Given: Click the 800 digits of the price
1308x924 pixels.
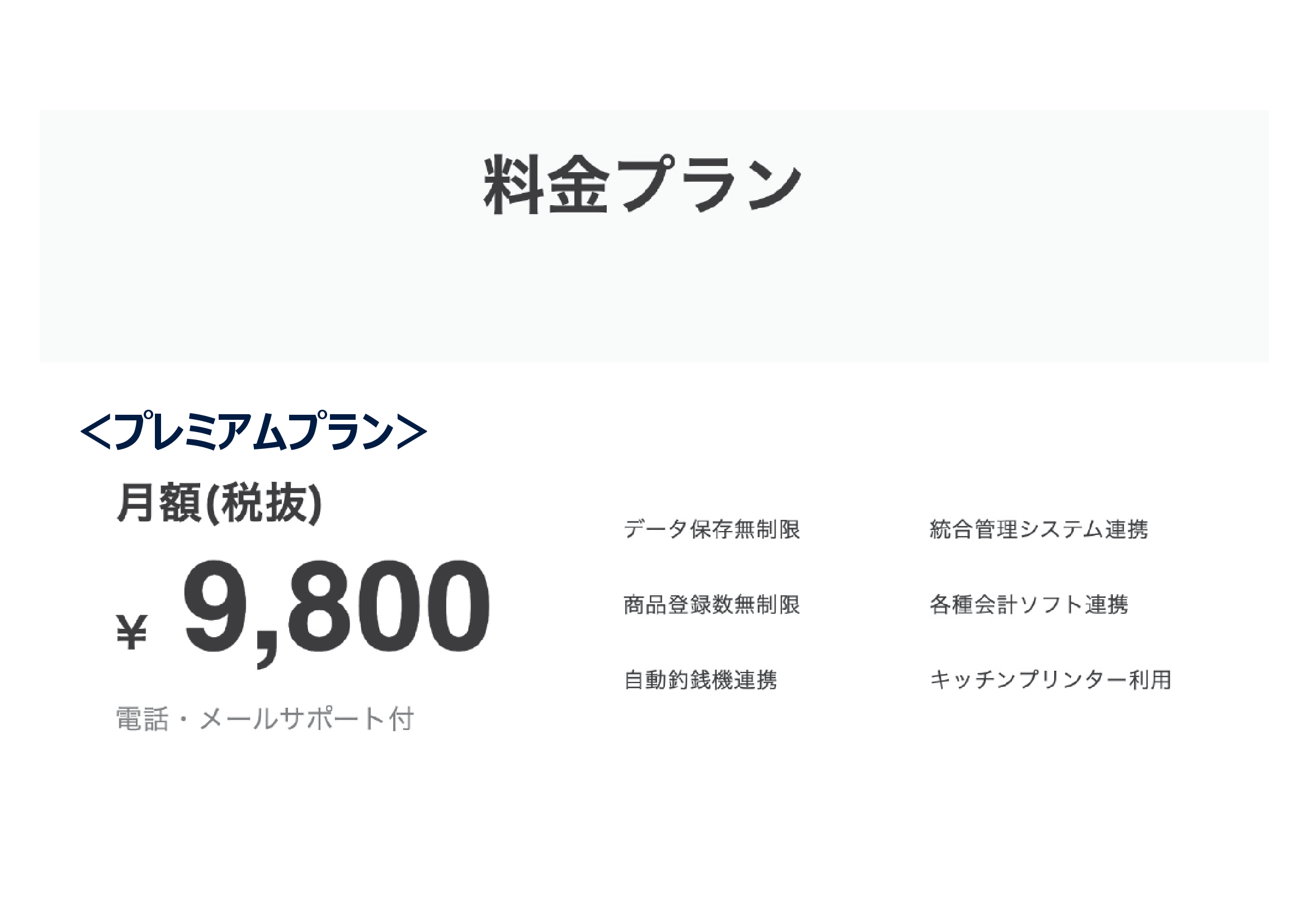Looking at the screenshot, I should tap(389, 606).
